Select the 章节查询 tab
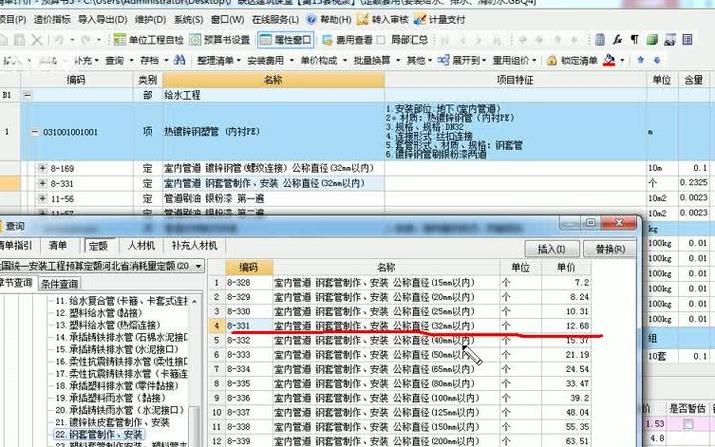715x447 pixels. pos(17,283)
